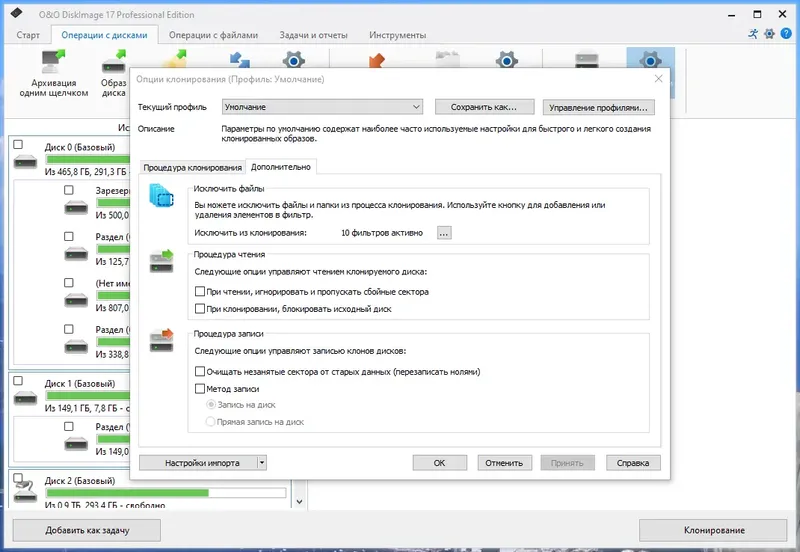Click the disk list scroll-down arrow
Screen dimensions: 800x552
[299, 501]
